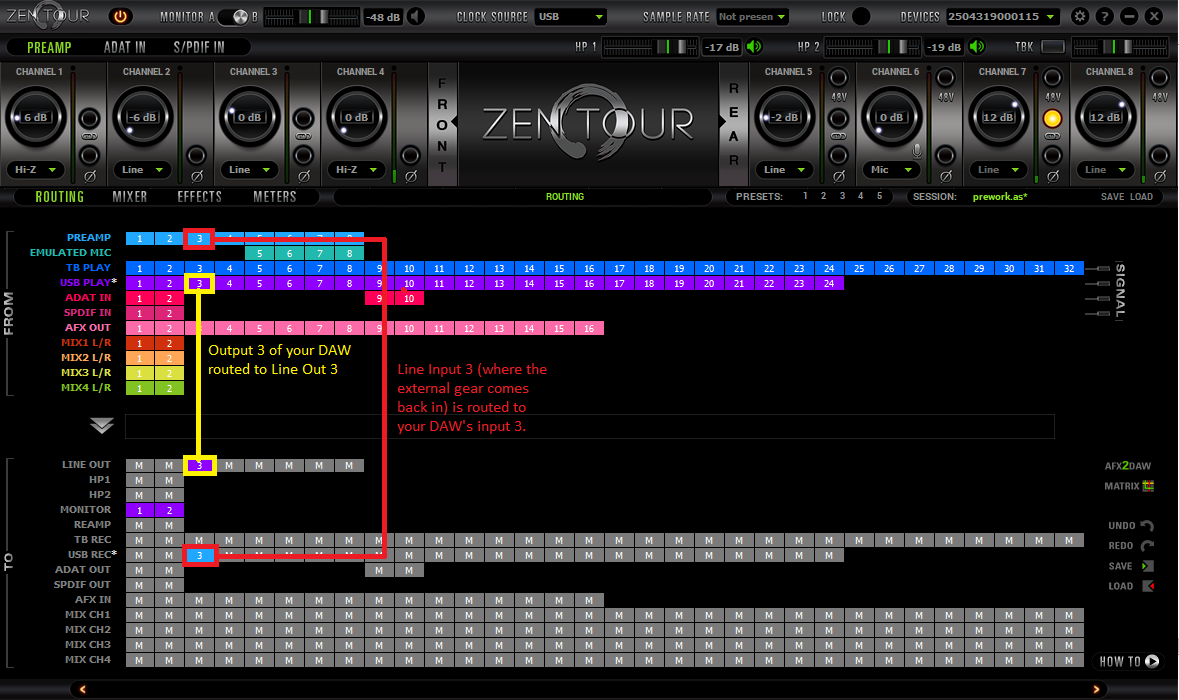Screen dimensions: 1179x700
Task: Switch to the ADAT IN tab
Action: pos(125,47)
